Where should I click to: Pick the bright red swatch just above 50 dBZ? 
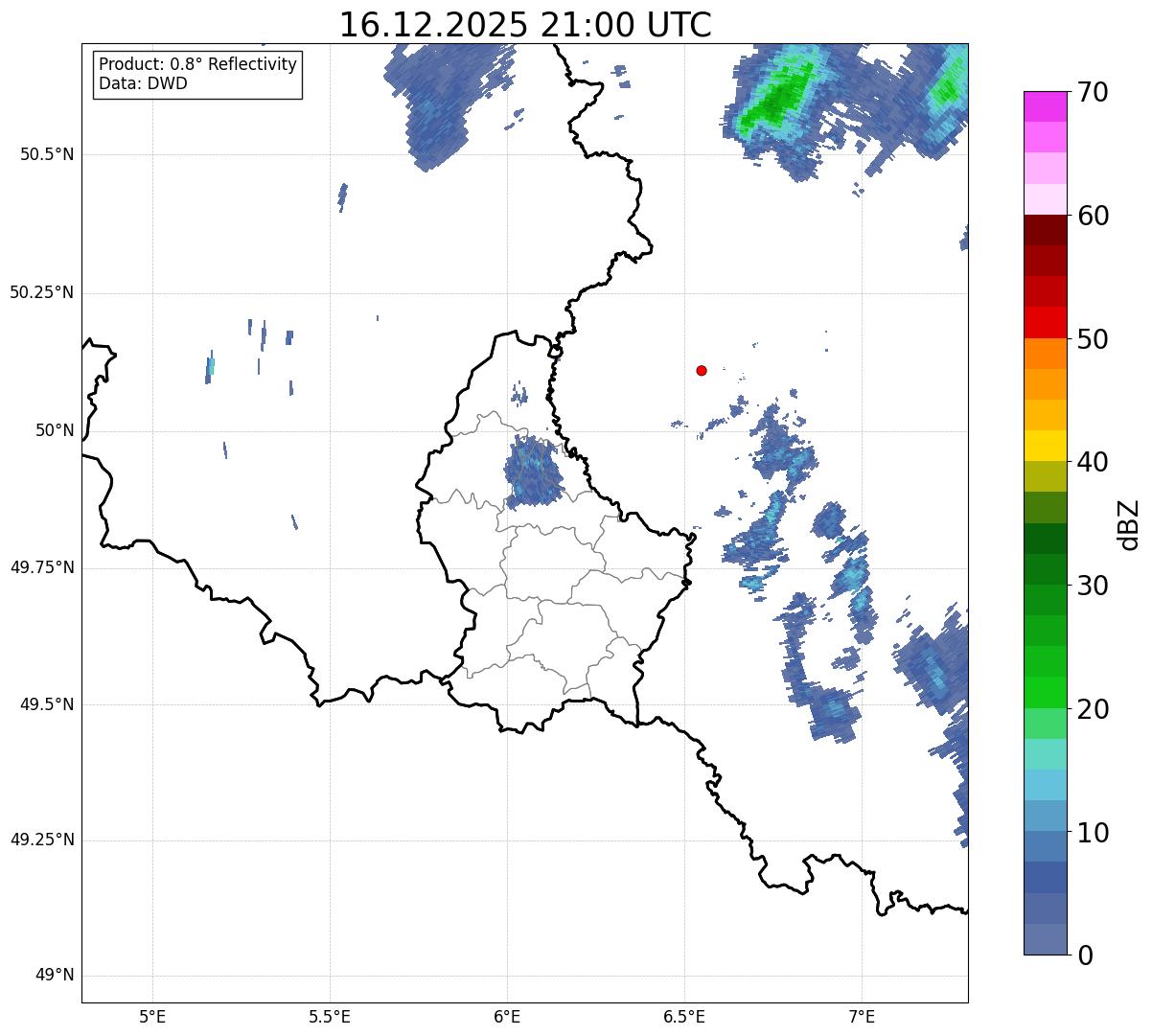pyautogui.click(x=1046, y=323)
